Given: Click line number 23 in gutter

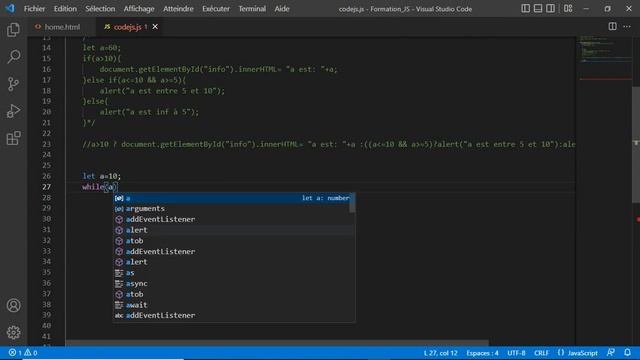Looking at the screenshot, I should coord(47,144).
